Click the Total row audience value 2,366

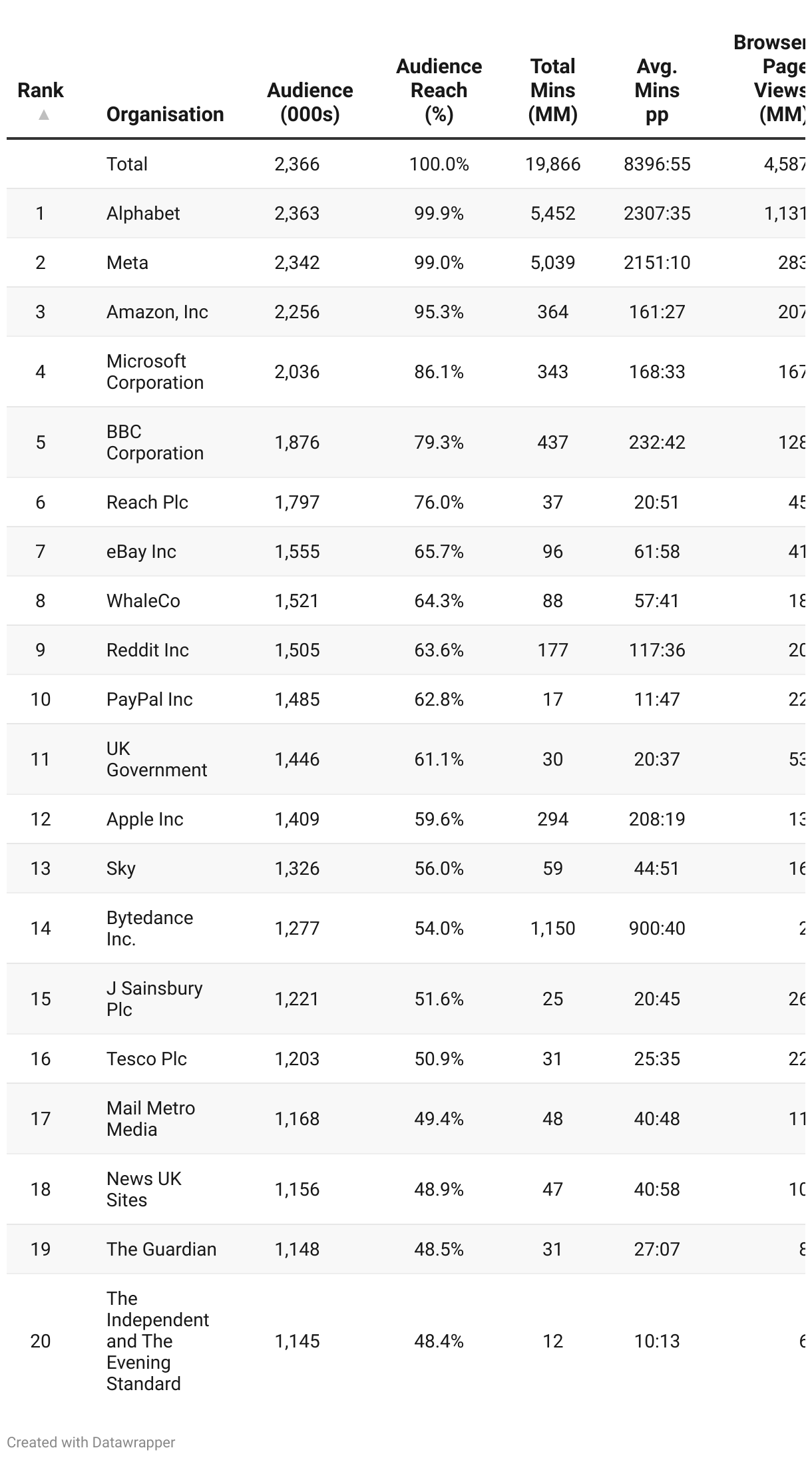click(297, 164)
